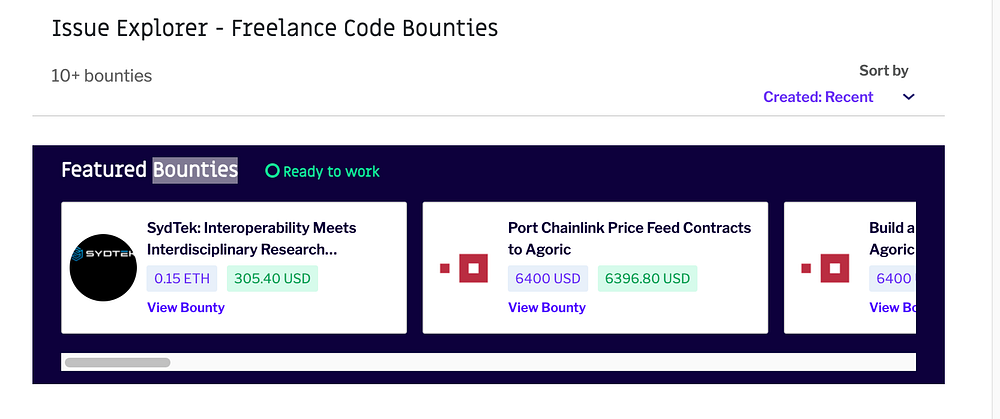Open SydTek Interoperability bounty title
The width and height of the screenshot is (1000, 419).
251,238
